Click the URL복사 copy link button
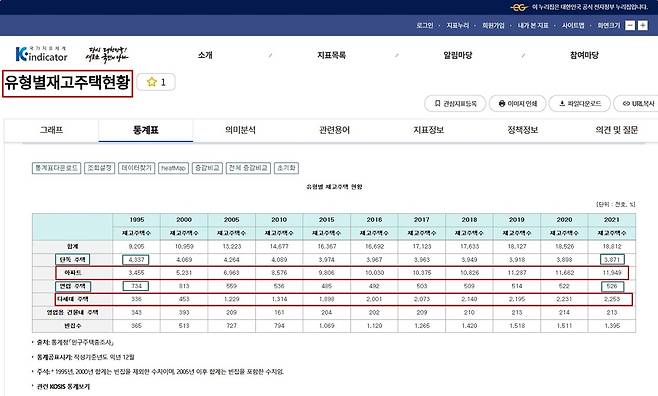Viewport: 658px width, 396px height. [x=637, y=104]
